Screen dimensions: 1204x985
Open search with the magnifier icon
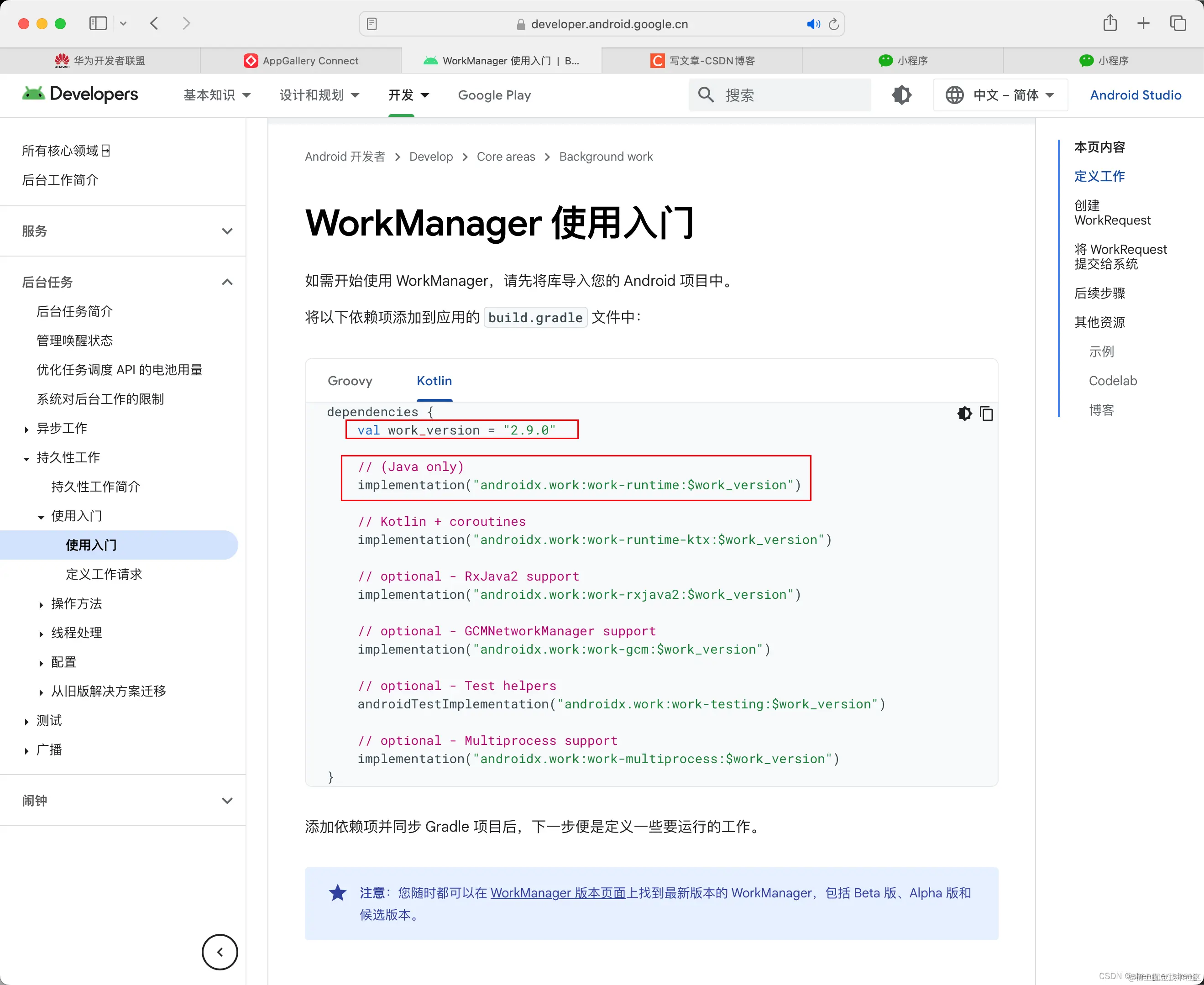coord(706,95)
